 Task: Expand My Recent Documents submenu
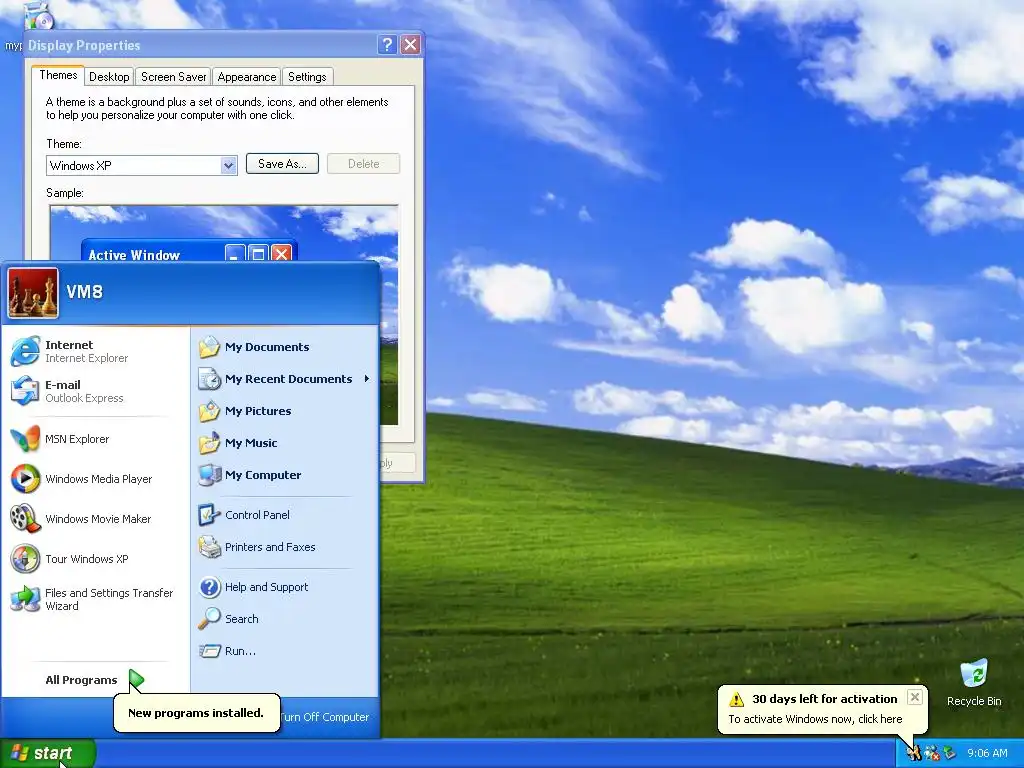[285, 379]
